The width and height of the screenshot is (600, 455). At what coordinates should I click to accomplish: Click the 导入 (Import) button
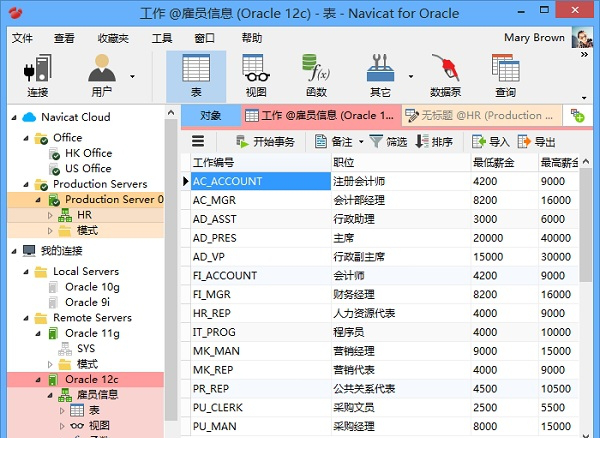[491, 142]
